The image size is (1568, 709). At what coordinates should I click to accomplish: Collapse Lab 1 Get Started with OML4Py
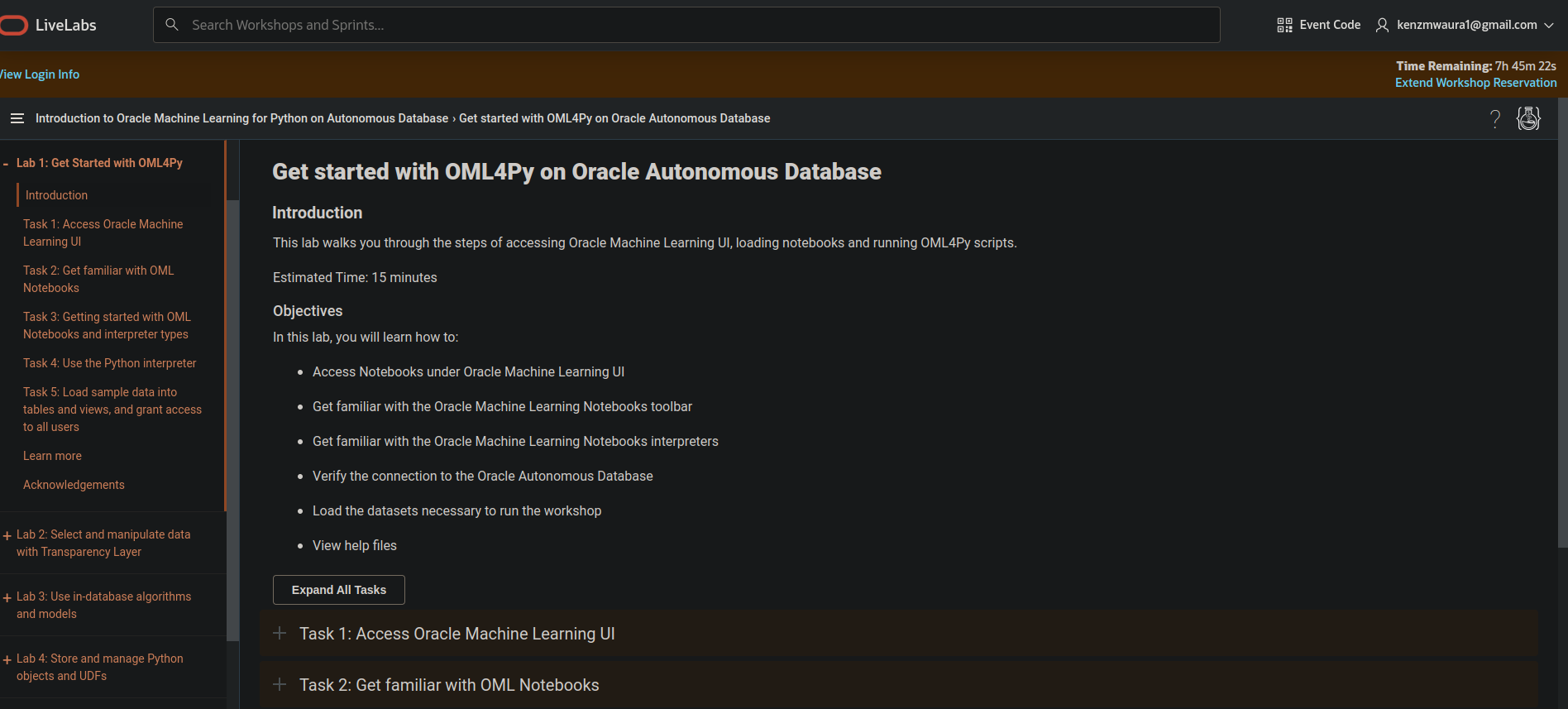6,164
